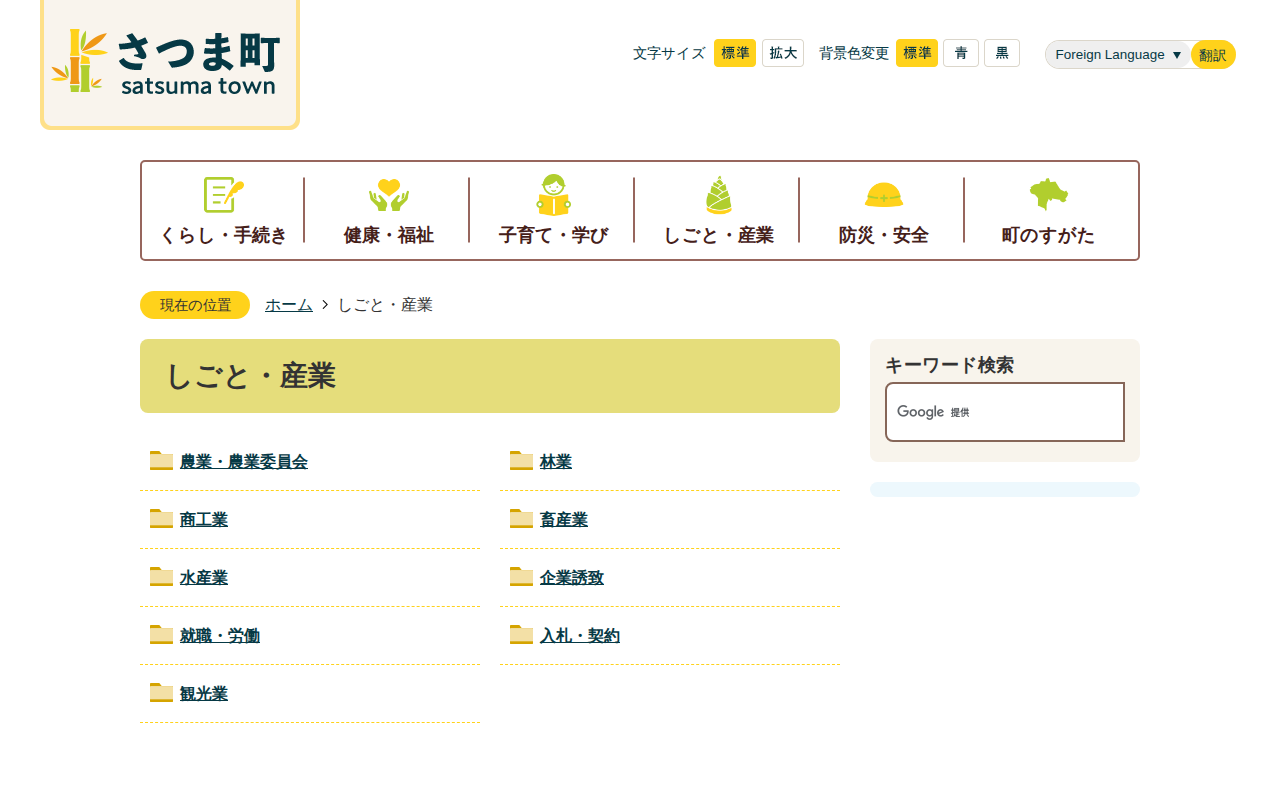The height and width of the screenshot is (800, 1280).
Task: Open the 林業 link
Action: coord(556,462)
